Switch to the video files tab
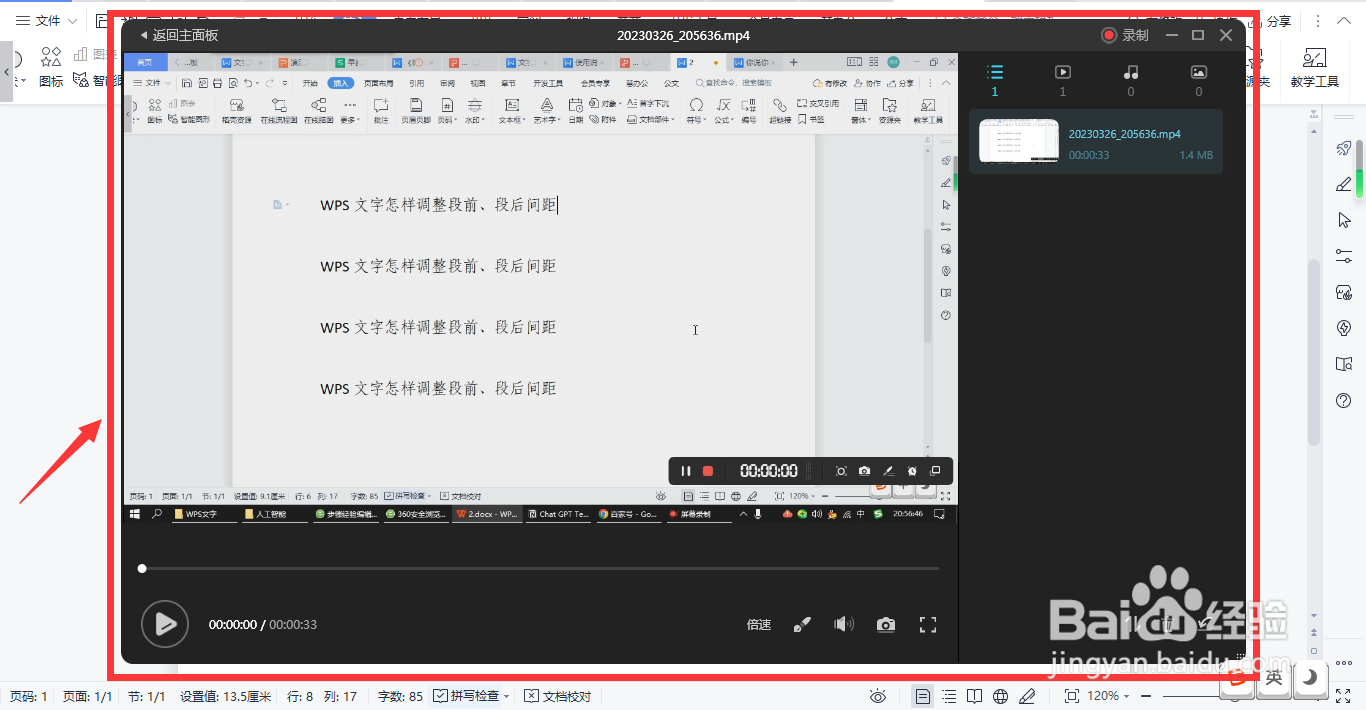 coord(1063,79)
